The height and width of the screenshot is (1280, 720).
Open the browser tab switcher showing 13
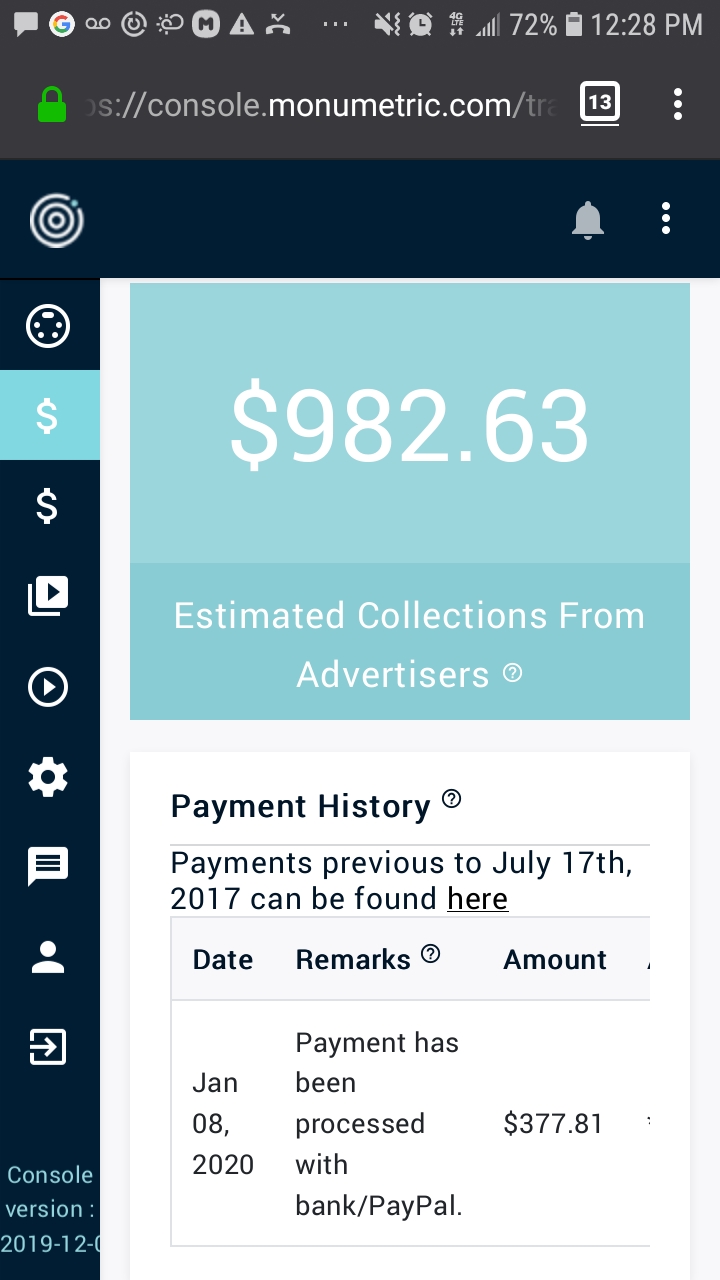click(x=599, y=103)
